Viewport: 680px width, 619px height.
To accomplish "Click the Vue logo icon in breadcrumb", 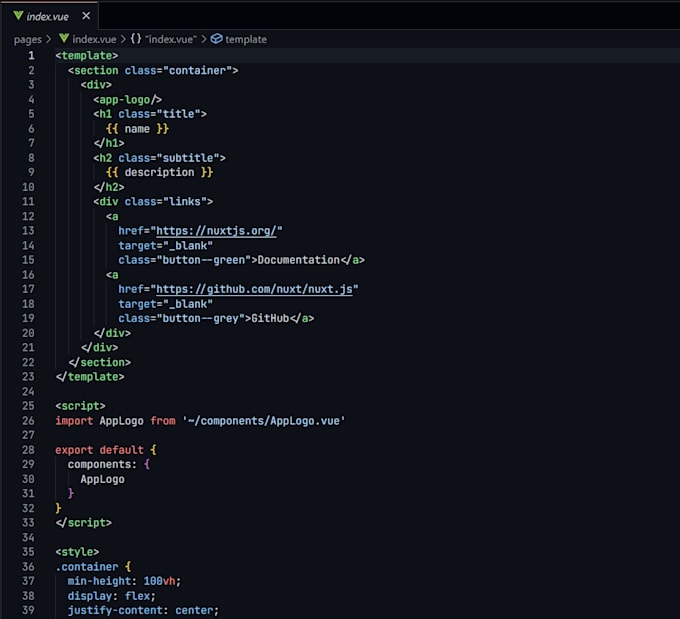I will (64, 39).
